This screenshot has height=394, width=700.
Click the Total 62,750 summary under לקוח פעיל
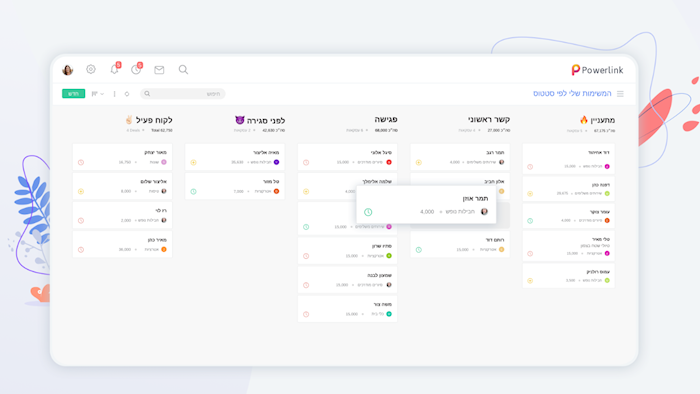tap(162, 130)
